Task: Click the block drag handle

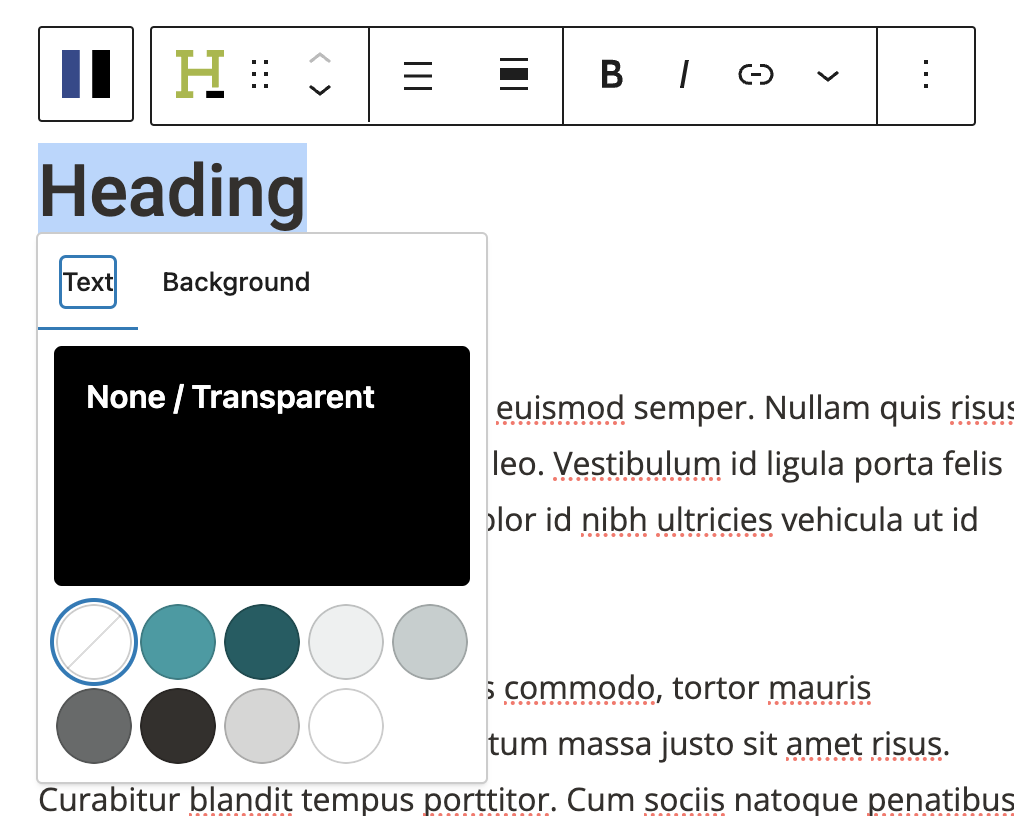Action: pyautogui.click(x=260, y=75)
